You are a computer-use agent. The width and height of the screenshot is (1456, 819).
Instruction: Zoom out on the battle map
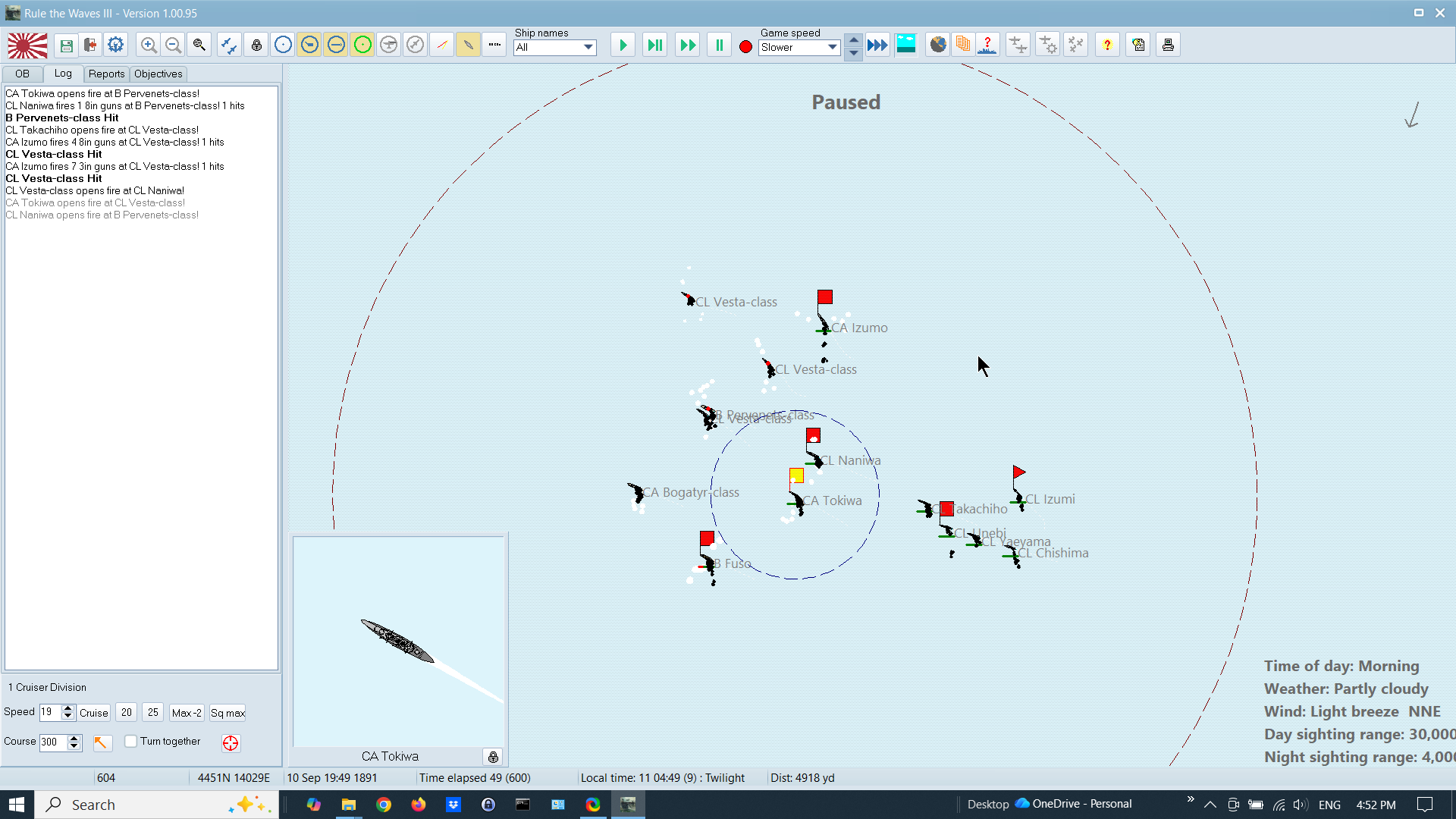pos(173,45)
